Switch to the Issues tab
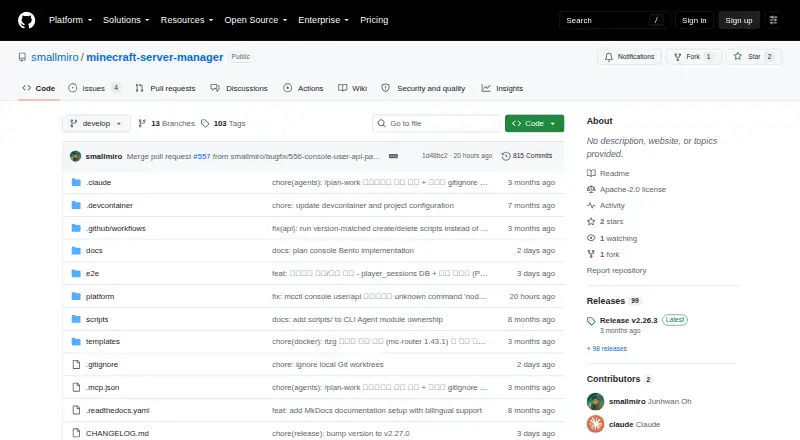 click(95, 88)
